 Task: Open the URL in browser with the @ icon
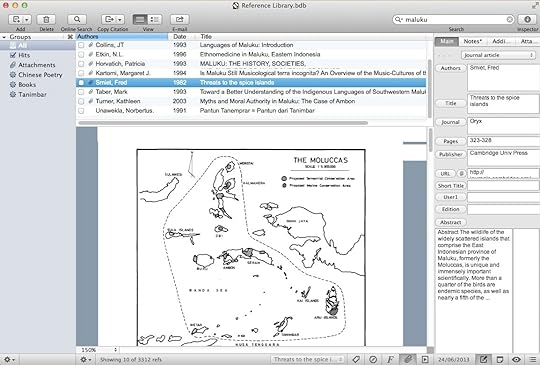(x=461, y=174)
